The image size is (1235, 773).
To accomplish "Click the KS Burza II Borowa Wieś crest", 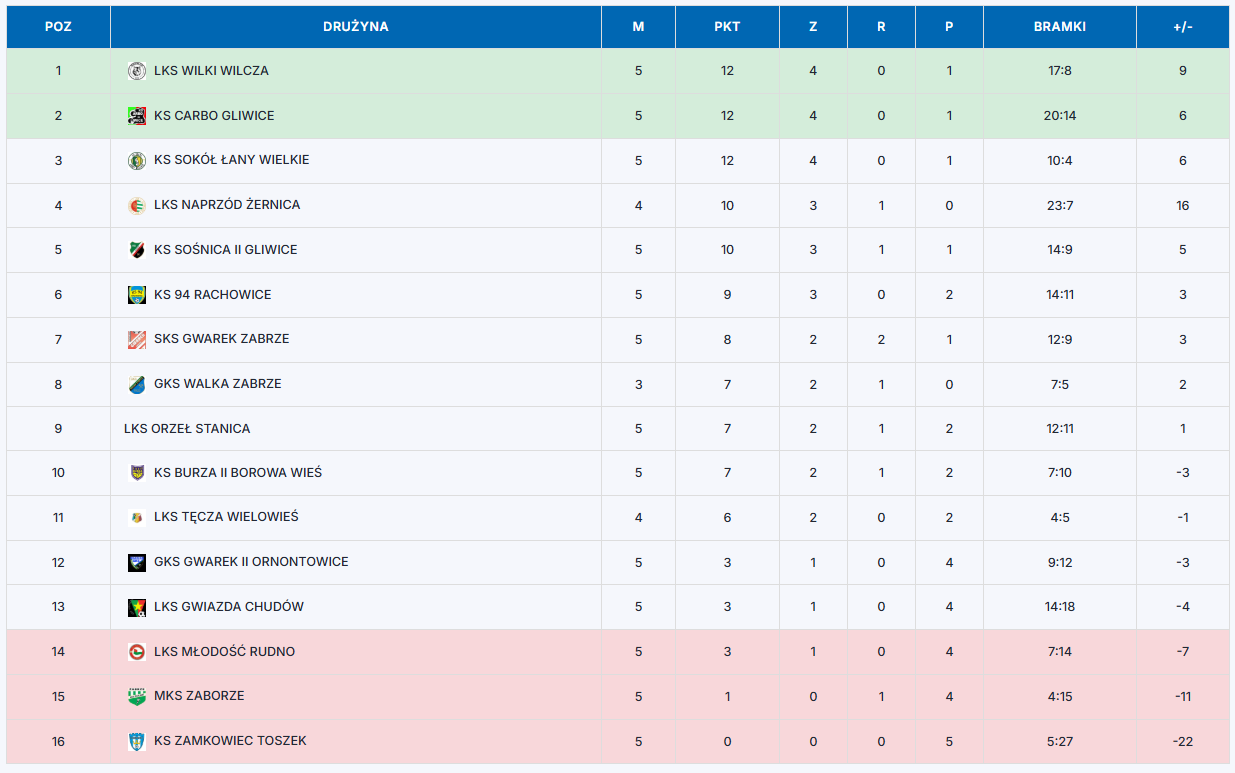I will click(137, 473).
